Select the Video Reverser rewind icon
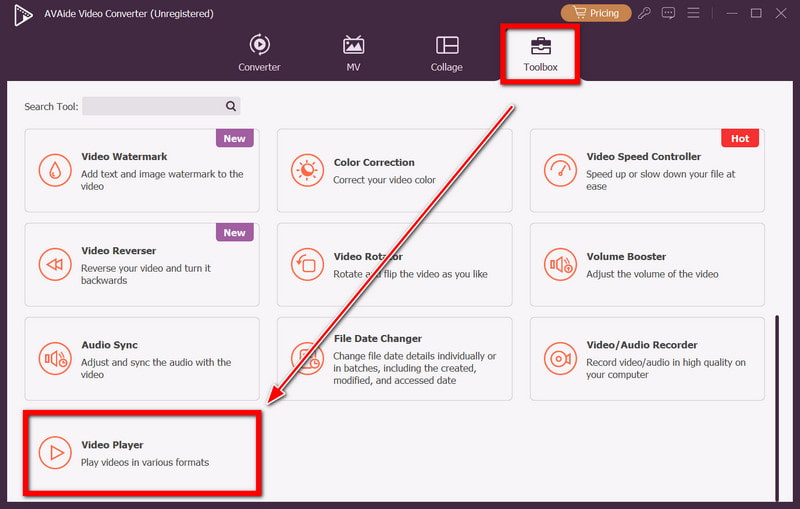Viewport: 800px width, 509px height. point(55,264)
